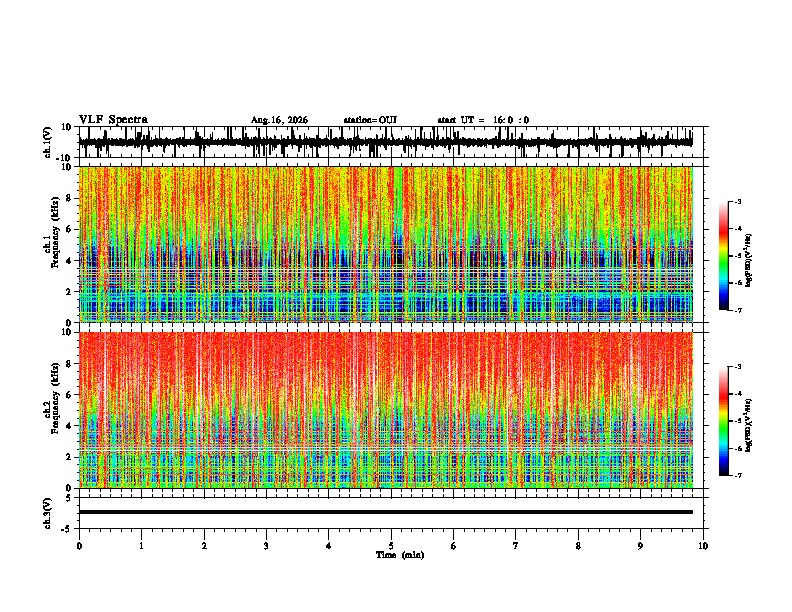Click time axis tick label "5"
Image resolution: width=792 pixels, height=612 pixels.
point(391,546)
